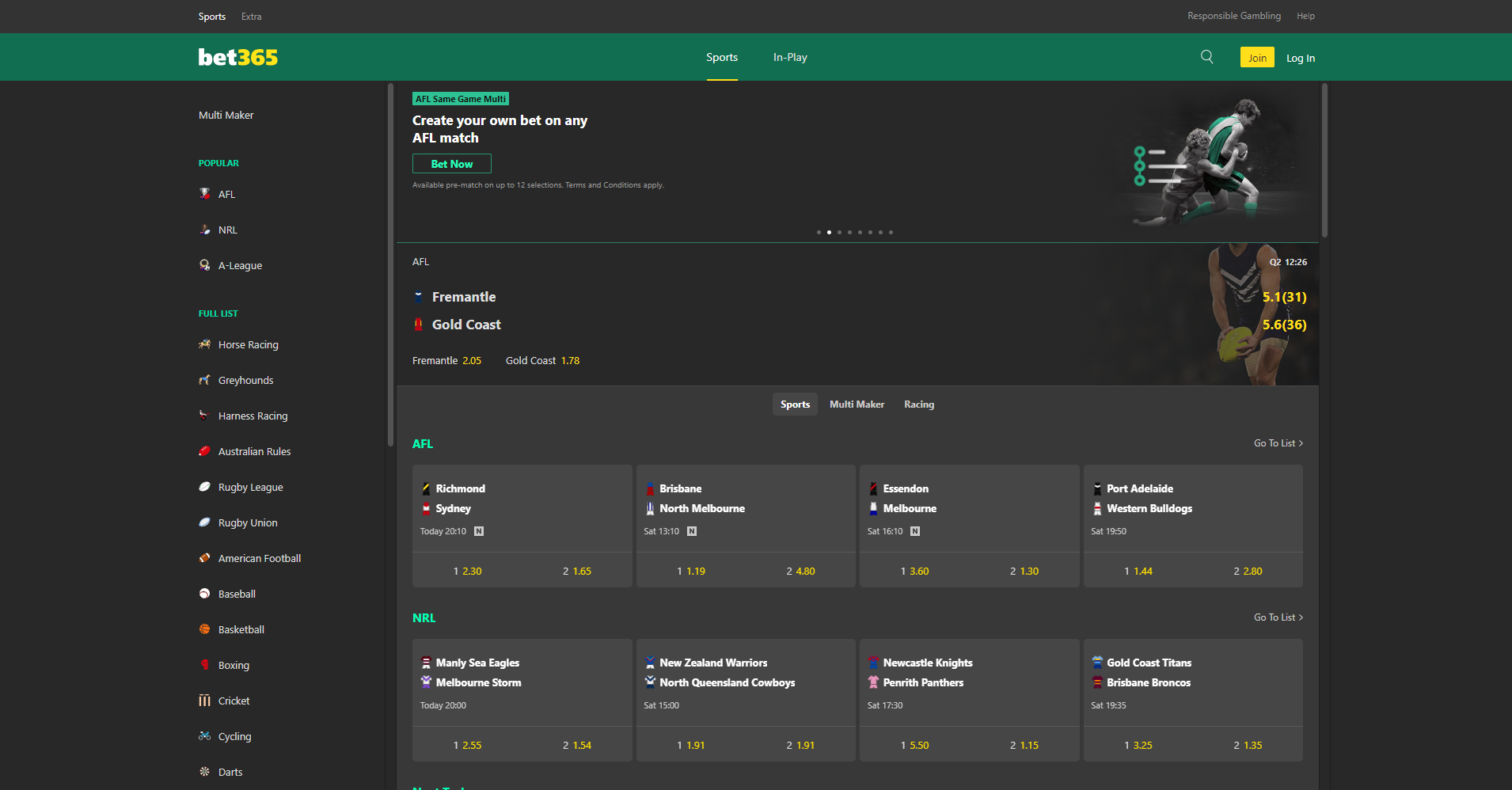Select the Racing tab

[x=919, y=404]
